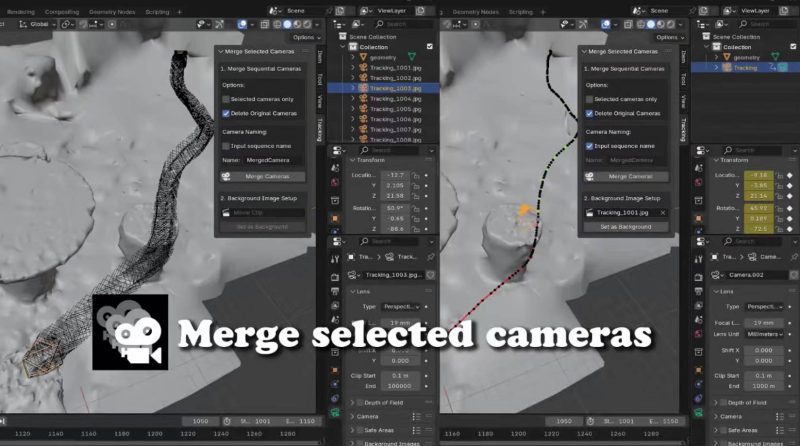Open Compositing workspace tab in left window
Viewport: 800px width, 446px height.
click(x=62, y=12)
